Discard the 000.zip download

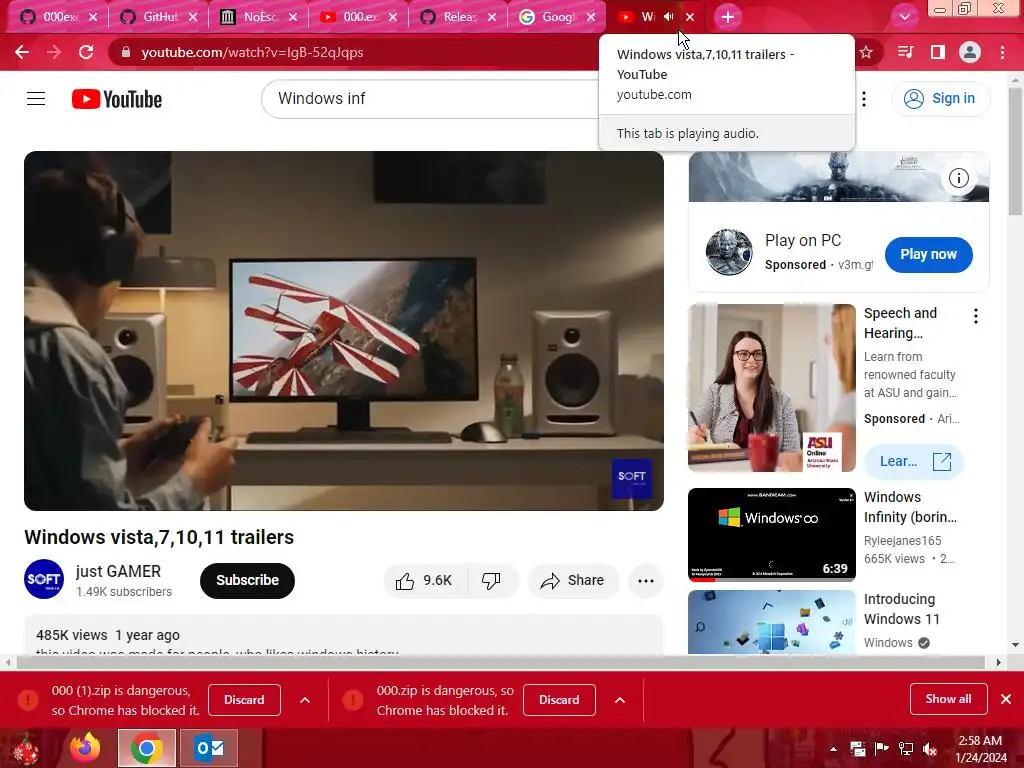559,700
